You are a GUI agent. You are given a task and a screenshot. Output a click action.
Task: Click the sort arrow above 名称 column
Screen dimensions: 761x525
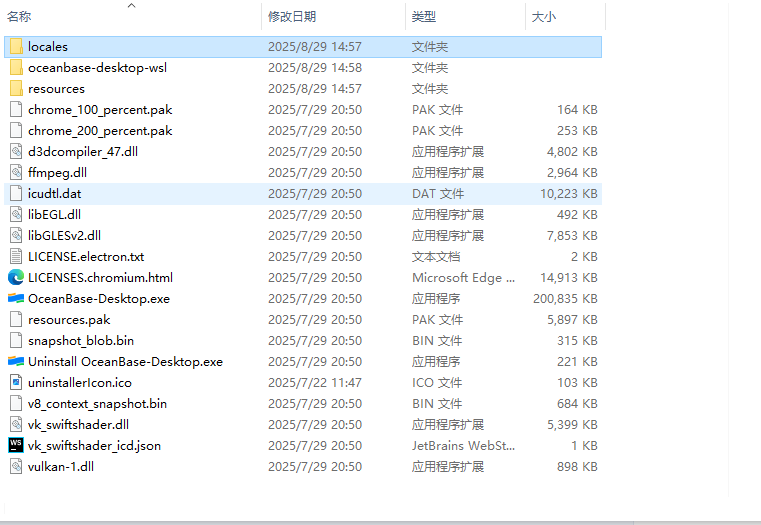click(x=132, y=5)
